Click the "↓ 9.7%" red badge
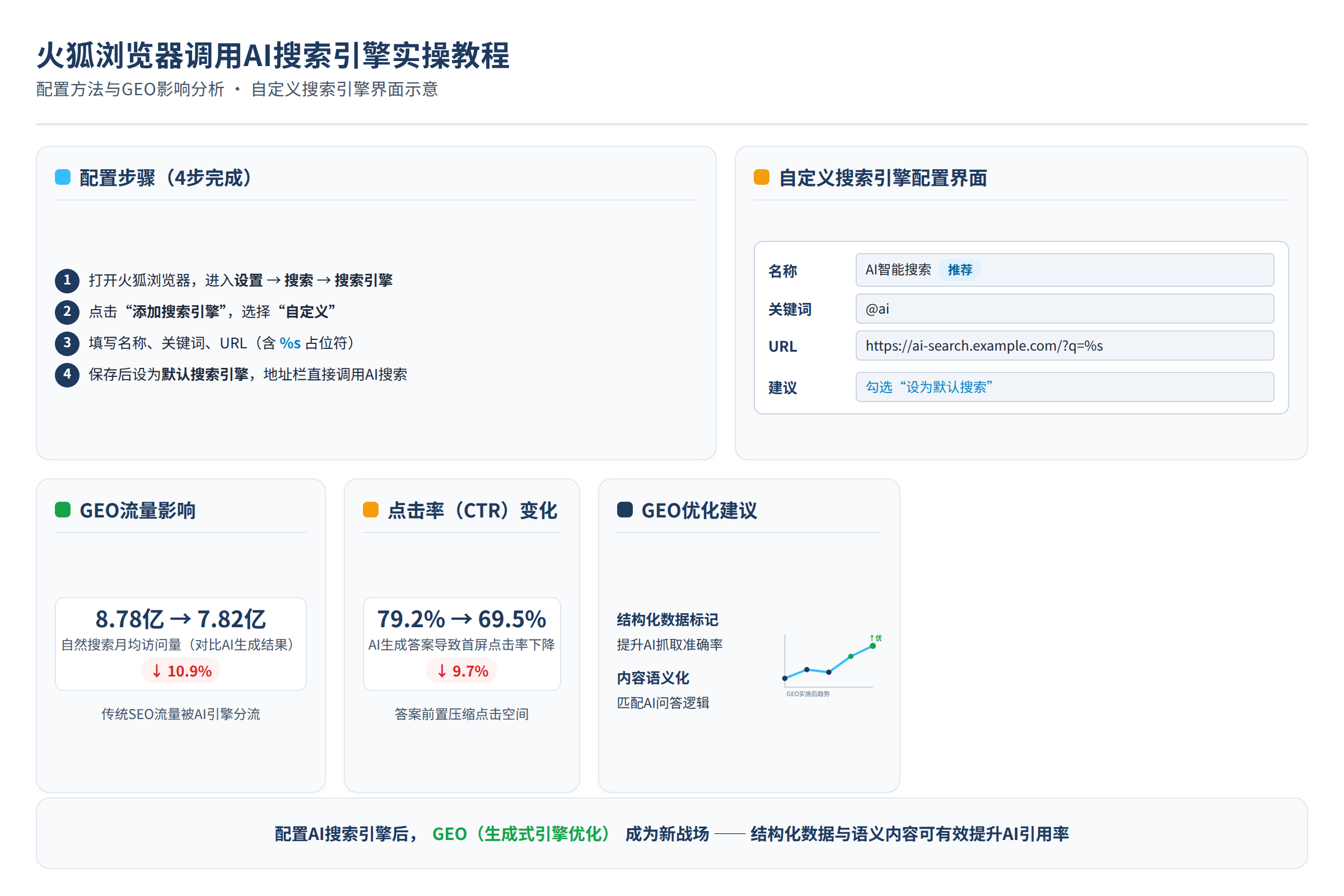Screen dimensions: 1344x896 [461, 671]
